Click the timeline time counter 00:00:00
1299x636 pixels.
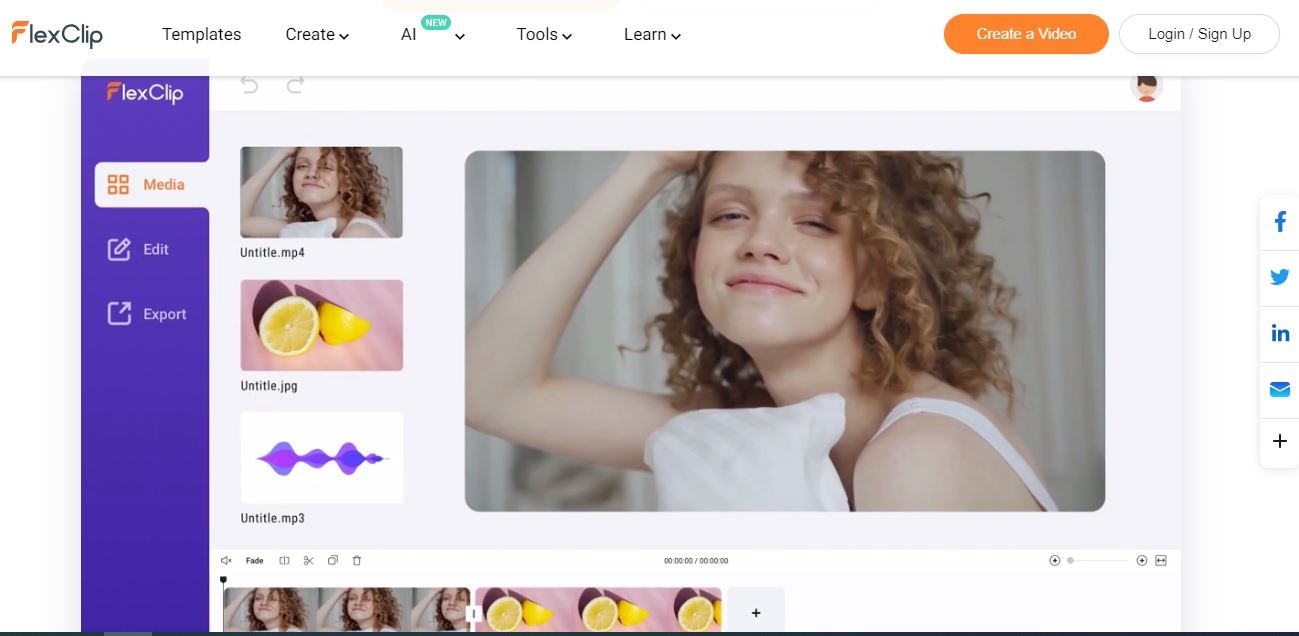click(696, 561)
